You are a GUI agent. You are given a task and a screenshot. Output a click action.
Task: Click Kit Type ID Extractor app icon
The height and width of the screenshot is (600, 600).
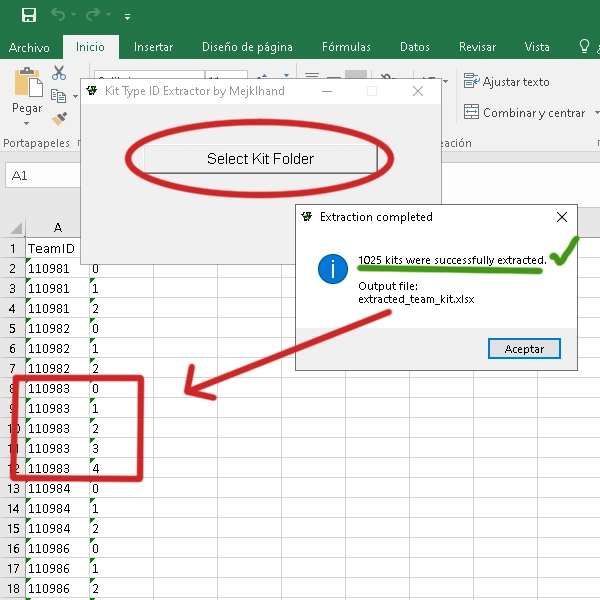[92, 91]
